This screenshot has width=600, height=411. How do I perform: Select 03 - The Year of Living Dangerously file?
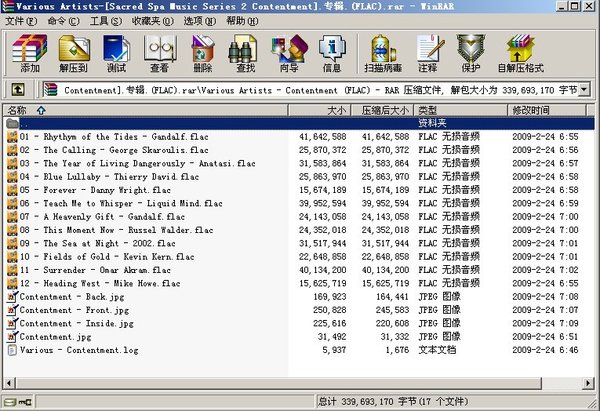[x=137, y=163]
